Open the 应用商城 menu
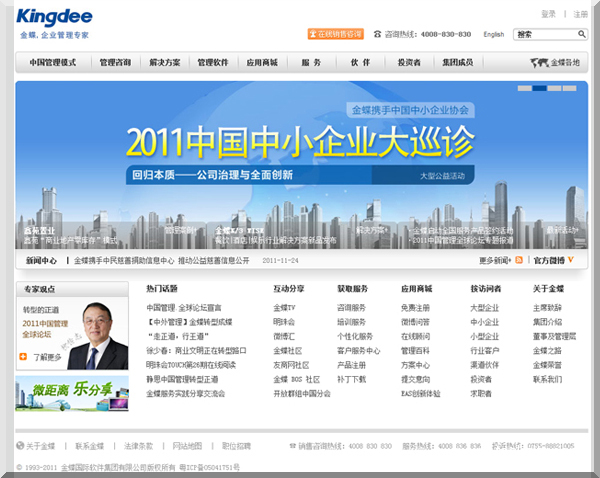The height and width of the screenshot is (478, 600). coord(262,62)
